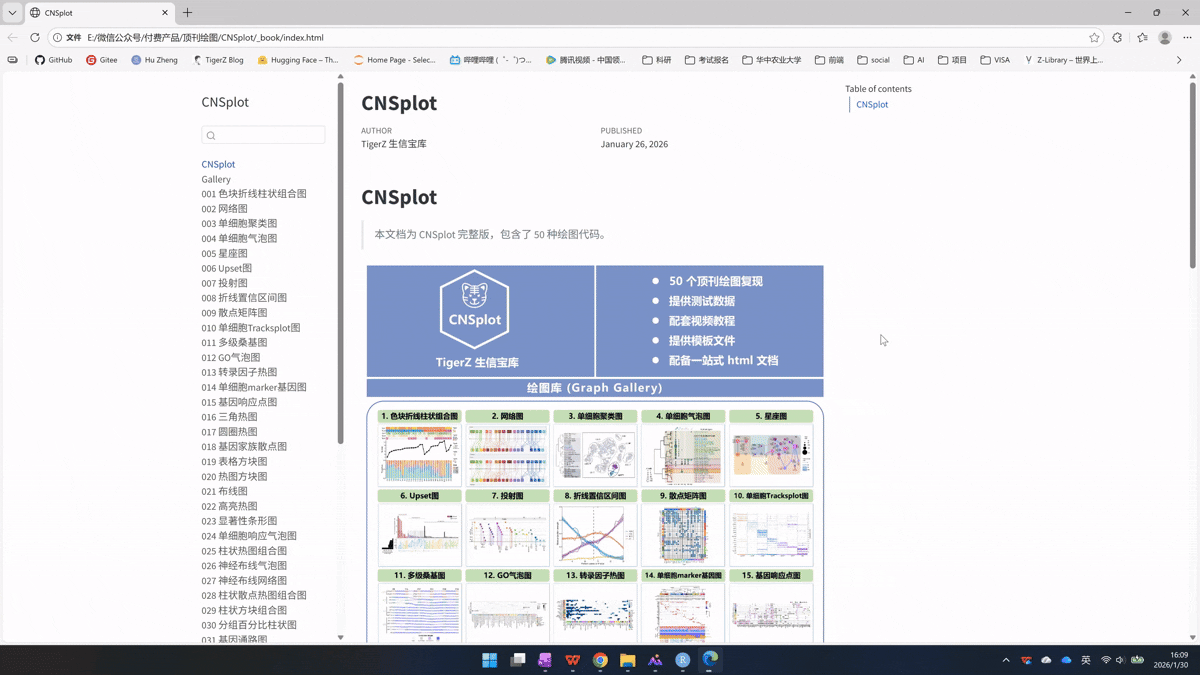Screen dimensions: 1200x675
Task: Open 006 Upset图 chapter
Action: 226,268
